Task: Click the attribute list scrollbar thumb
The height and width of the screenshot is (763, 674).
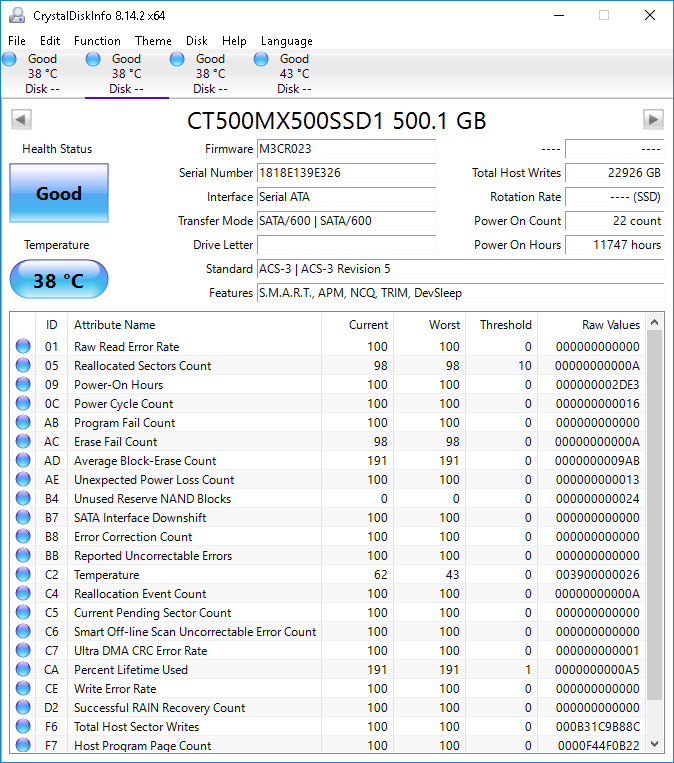Action: 655,515
